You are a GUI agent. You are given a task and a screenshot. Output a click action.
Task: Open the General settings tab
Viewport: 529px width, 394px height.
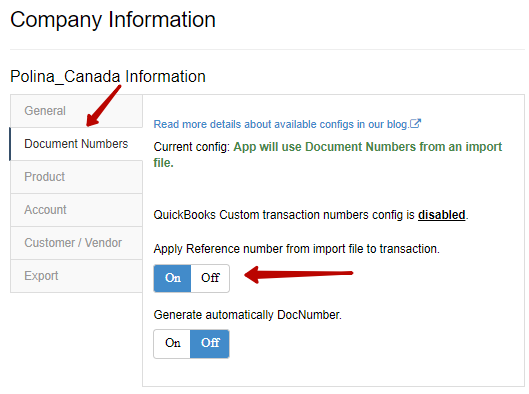[77, 111]
